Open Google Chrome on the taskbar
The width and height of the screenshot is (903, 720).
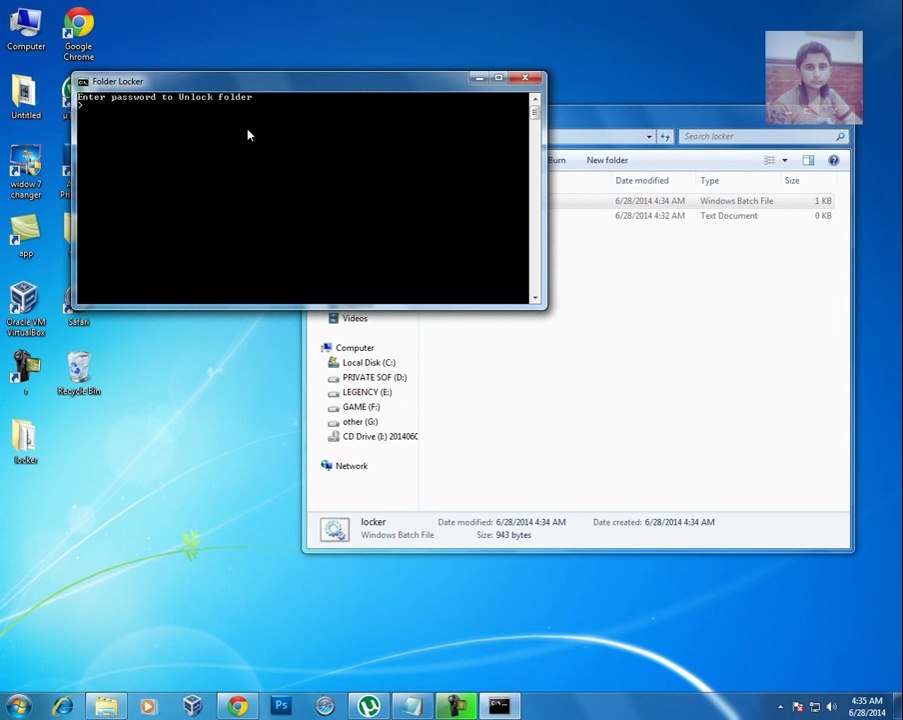(237, 706)
